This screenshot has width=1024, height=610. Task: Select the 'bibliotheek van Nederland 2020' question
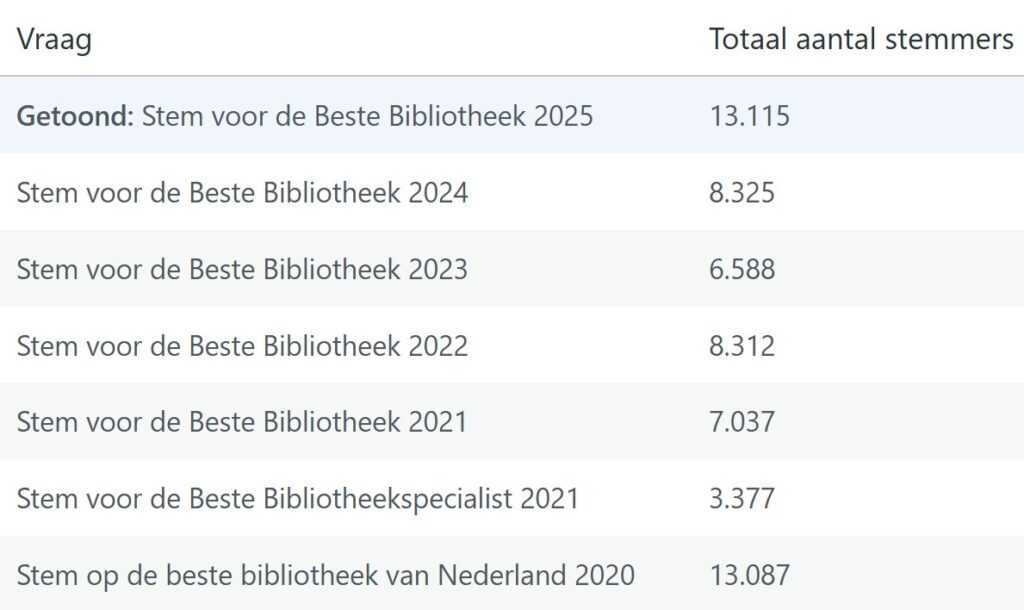point(325,575)
